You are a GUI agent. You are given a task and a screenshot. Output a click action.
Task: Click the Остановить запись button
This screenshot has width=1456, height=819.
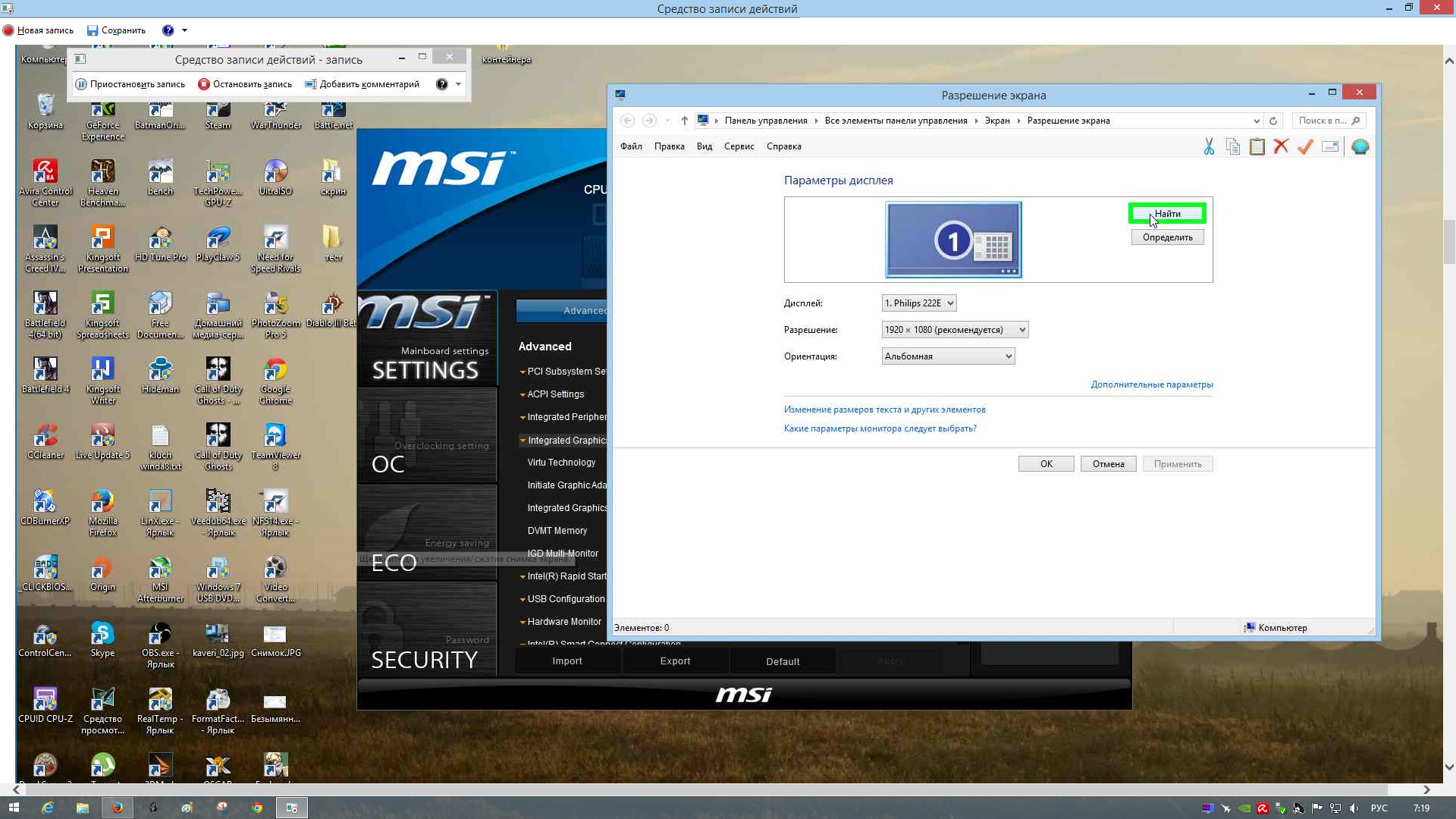click(x=245, y=84)
